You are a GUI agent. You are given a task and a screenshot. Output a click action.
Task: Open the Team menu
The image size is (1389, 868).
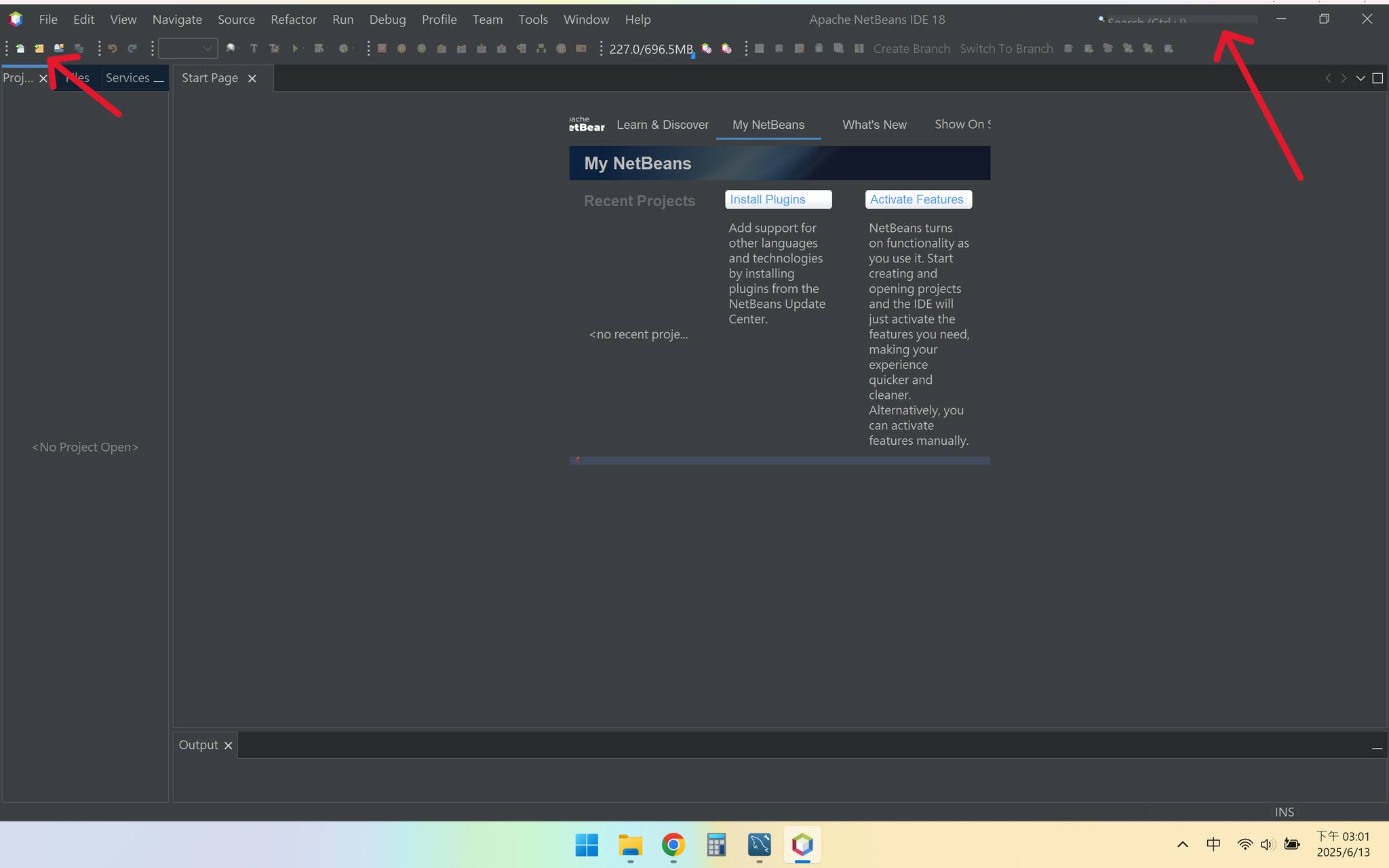tap(488, 20)
